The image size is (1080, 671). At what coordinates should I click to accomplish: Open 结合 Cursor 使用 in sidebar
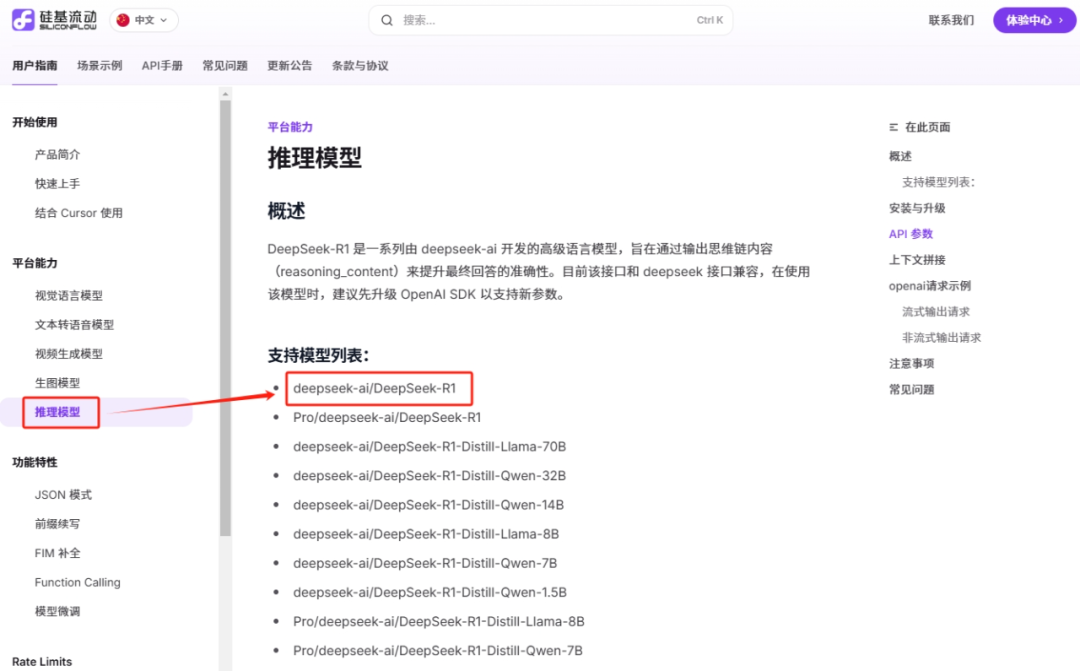tap(79, 213)
